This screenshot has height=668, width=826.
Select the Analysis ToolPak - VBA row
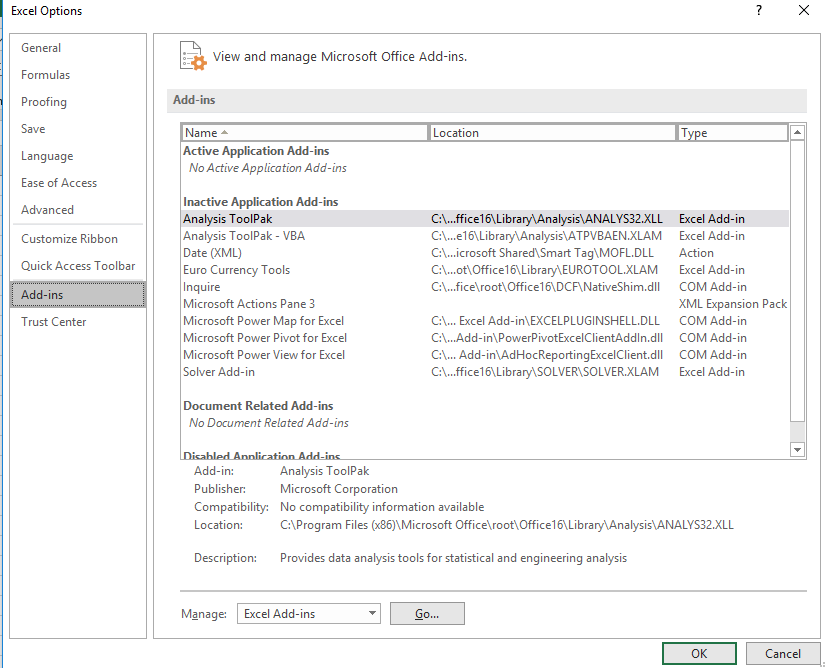click(x=485, y=235)
